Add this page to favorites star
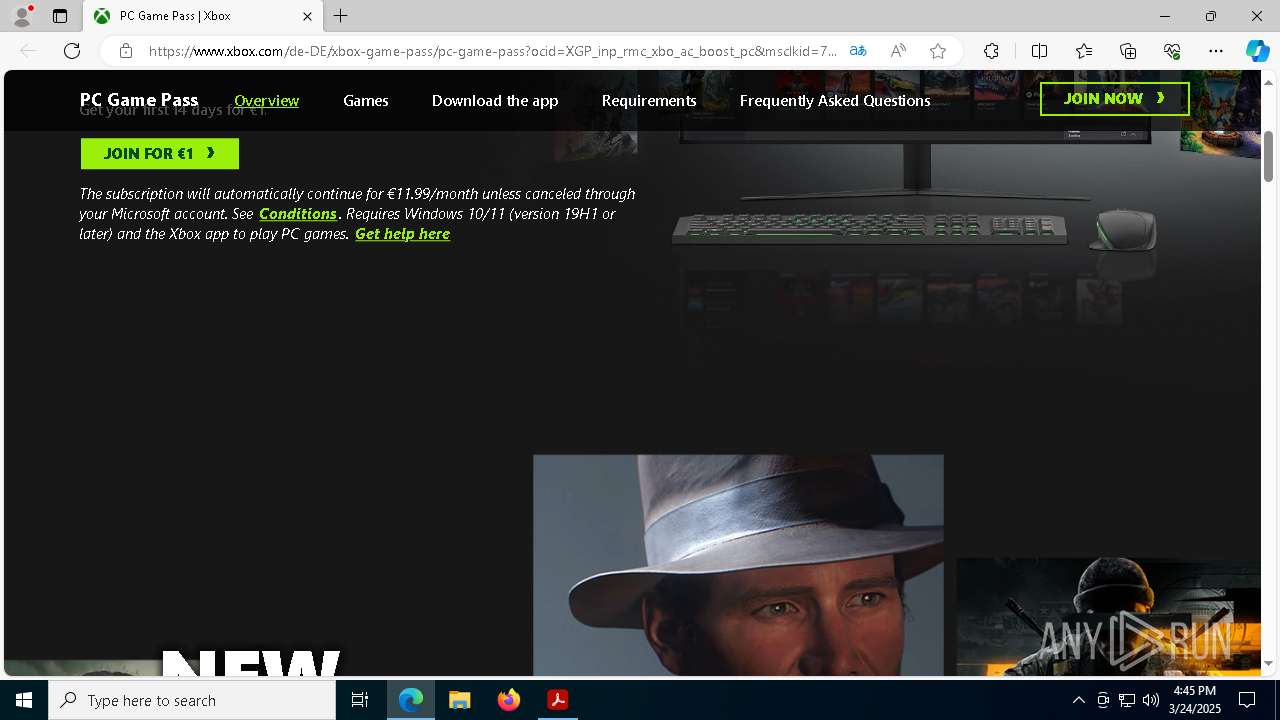The width and height of the screenshot is (1280, 720). [938, 51]
